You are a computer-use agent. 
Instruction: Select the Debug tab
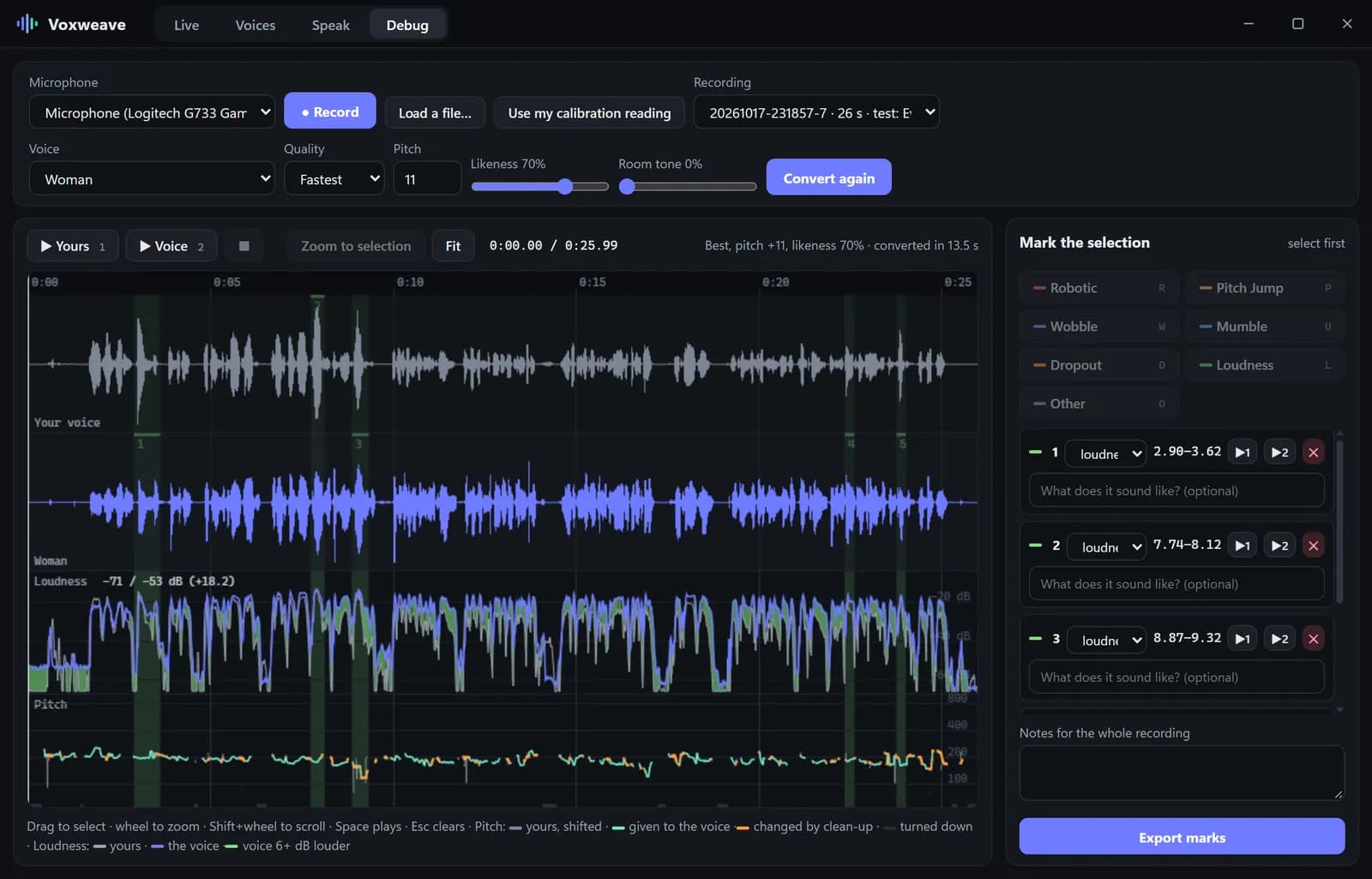(x=407, y=25)
